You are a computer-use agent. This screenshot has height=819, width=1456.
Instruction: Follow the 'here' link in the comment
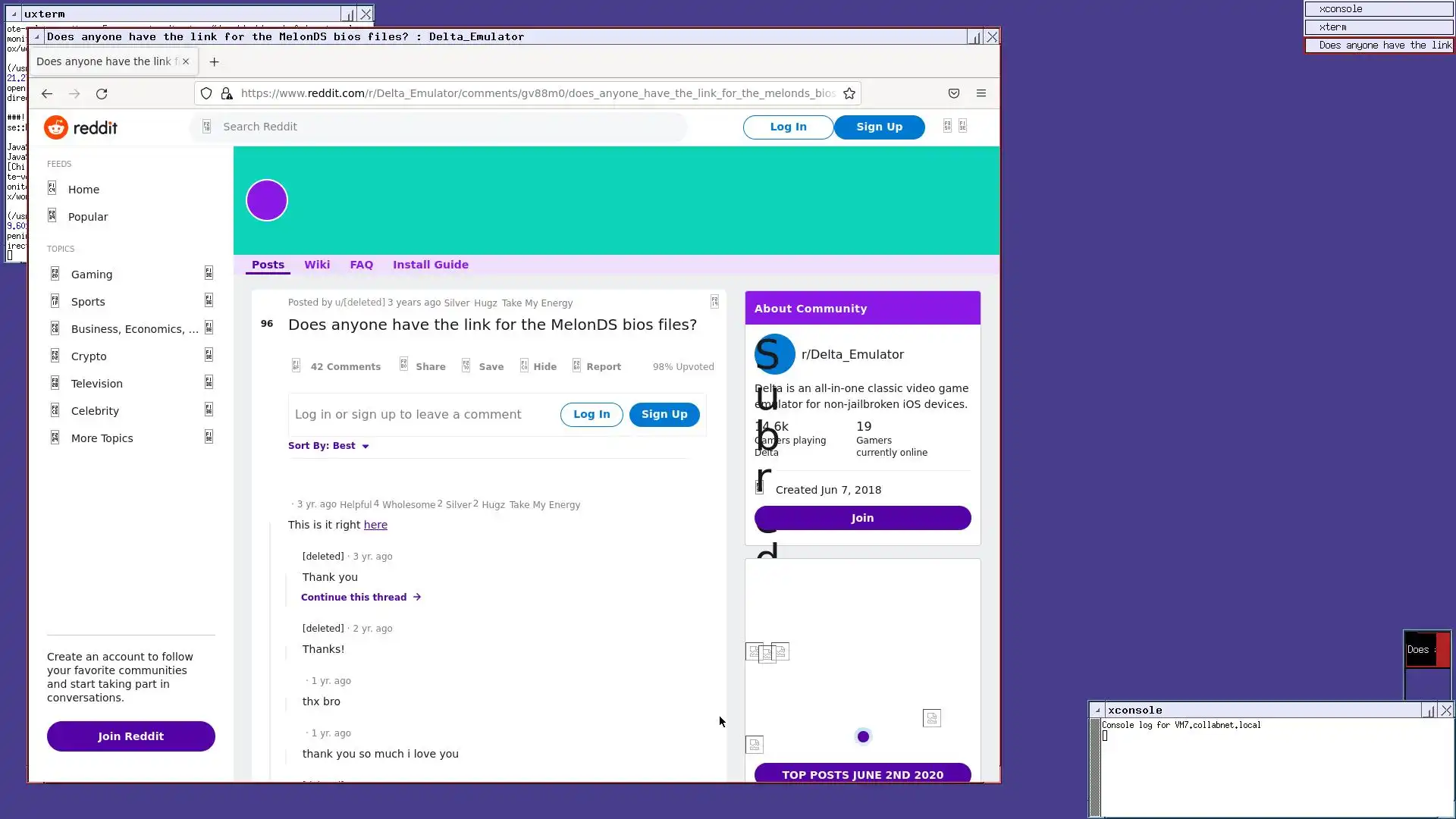point(375,525)
